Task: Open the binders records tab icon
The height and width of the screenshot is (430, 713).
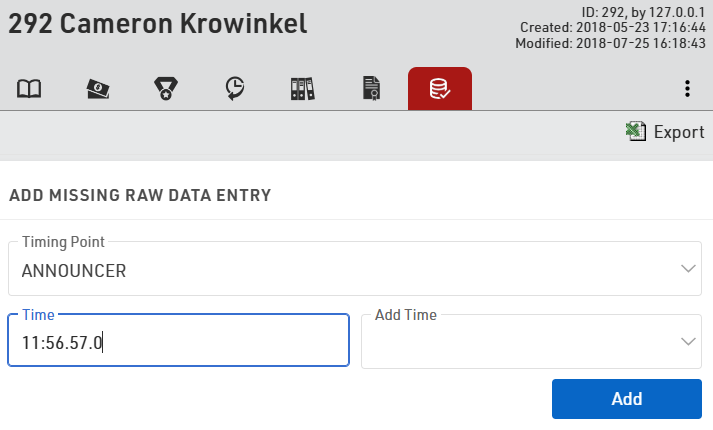Action: tap(302, 89)
